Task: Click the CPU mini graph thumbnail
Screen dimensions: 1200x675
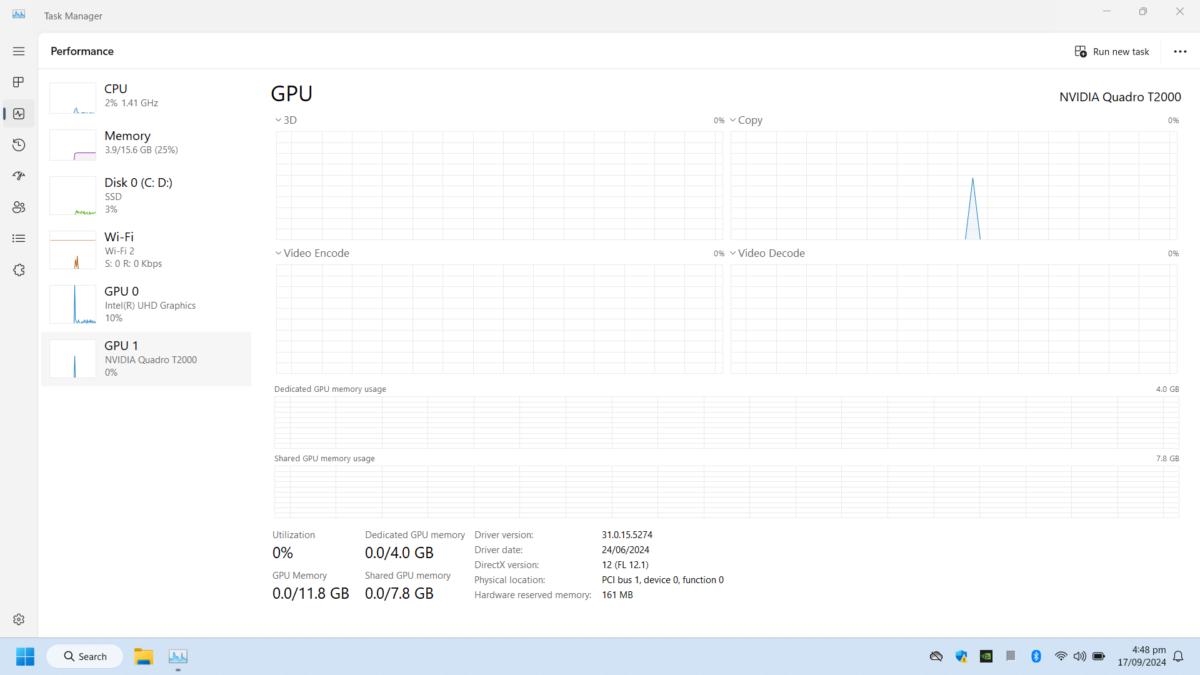Action: (72, 97)
